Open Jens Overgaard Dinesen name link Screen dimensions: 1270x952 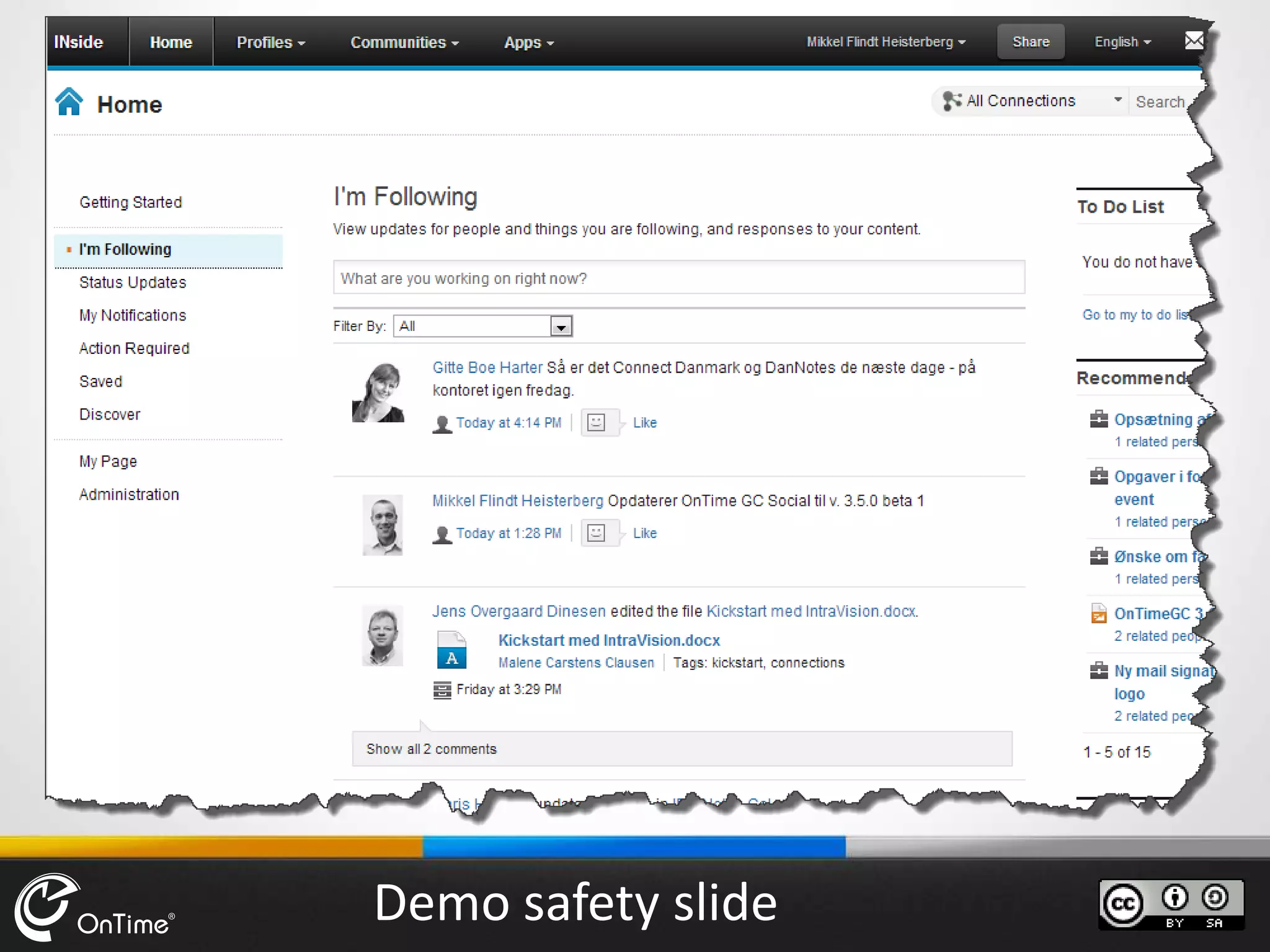(x=519, y=611)
